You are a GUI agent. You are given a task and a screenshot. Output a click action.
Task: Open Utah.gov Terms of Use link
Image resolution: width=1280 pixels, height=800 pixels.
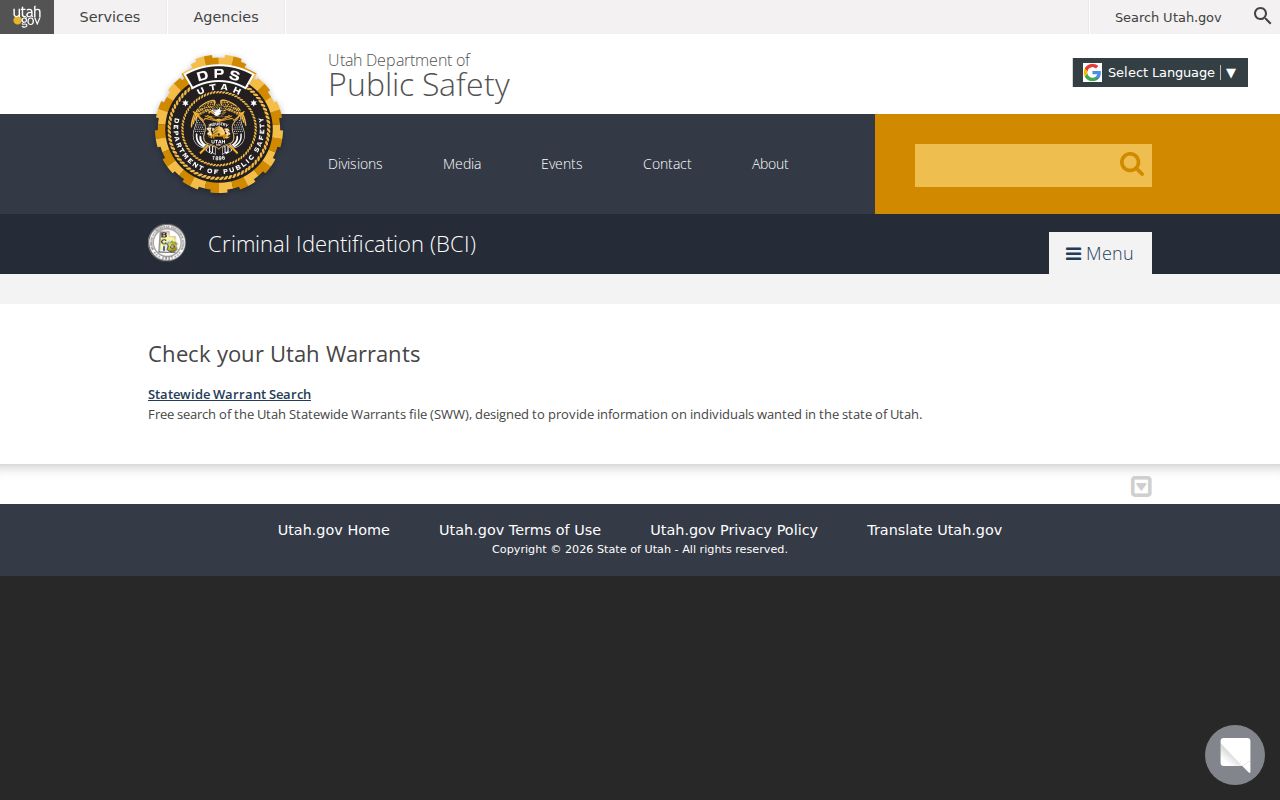click(520, 530)
